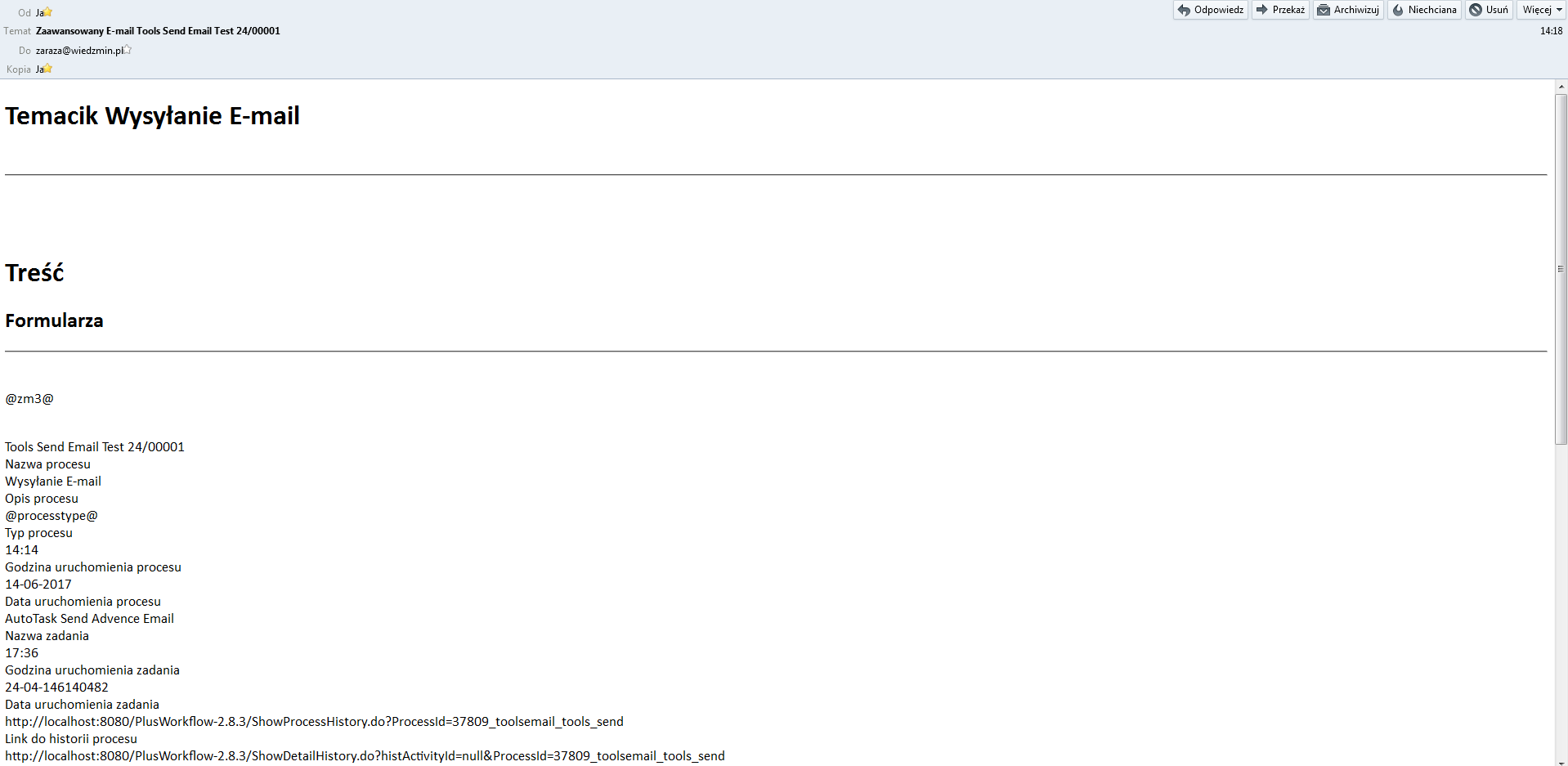Toggle the star beside sender Ja in Od
The height and width of the screenshot is (766, 1568).
(x=48, y=12)
